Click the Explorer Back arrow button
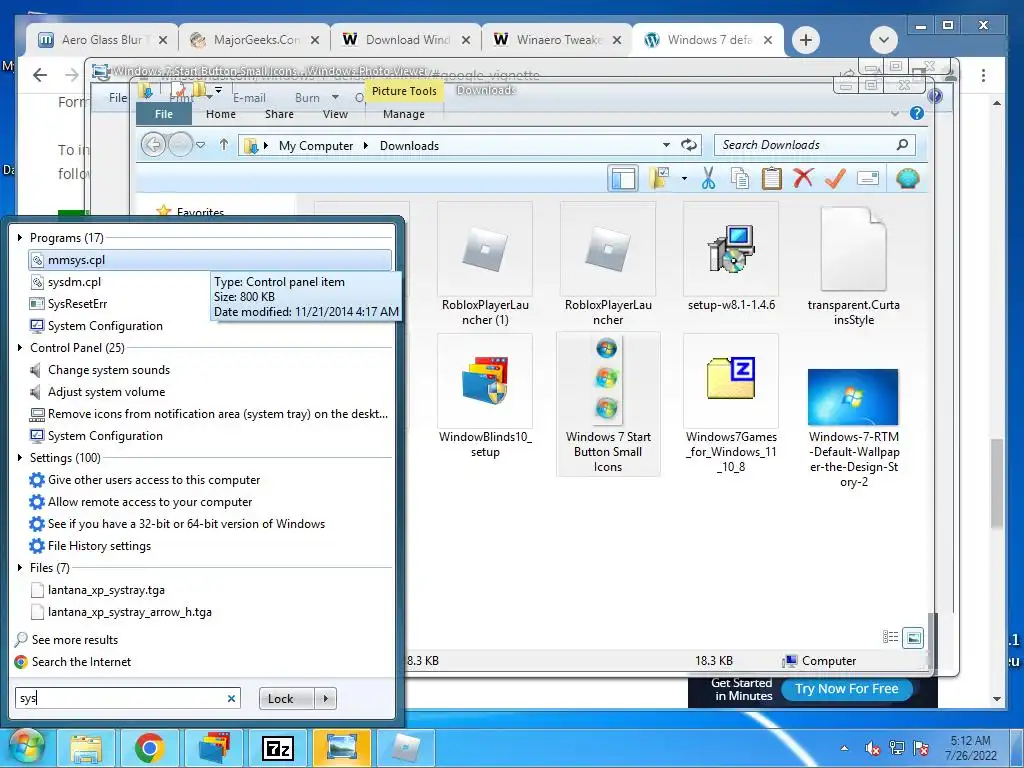Screen dimensions: 1024x768 tap(153, 144)
